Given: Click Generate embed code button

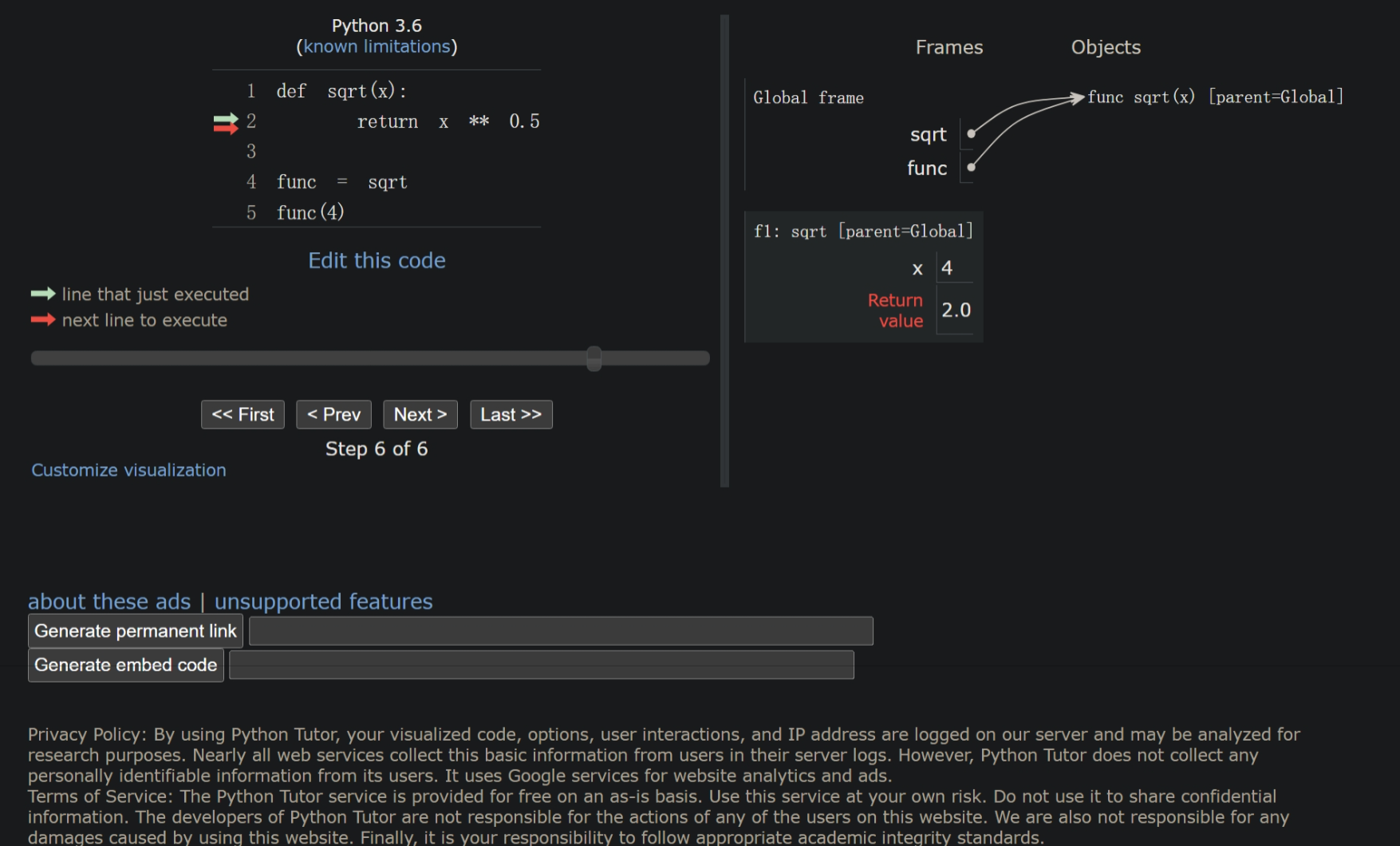Looking at the screenshot, I should pyautogui.click(x=126, y=665).
